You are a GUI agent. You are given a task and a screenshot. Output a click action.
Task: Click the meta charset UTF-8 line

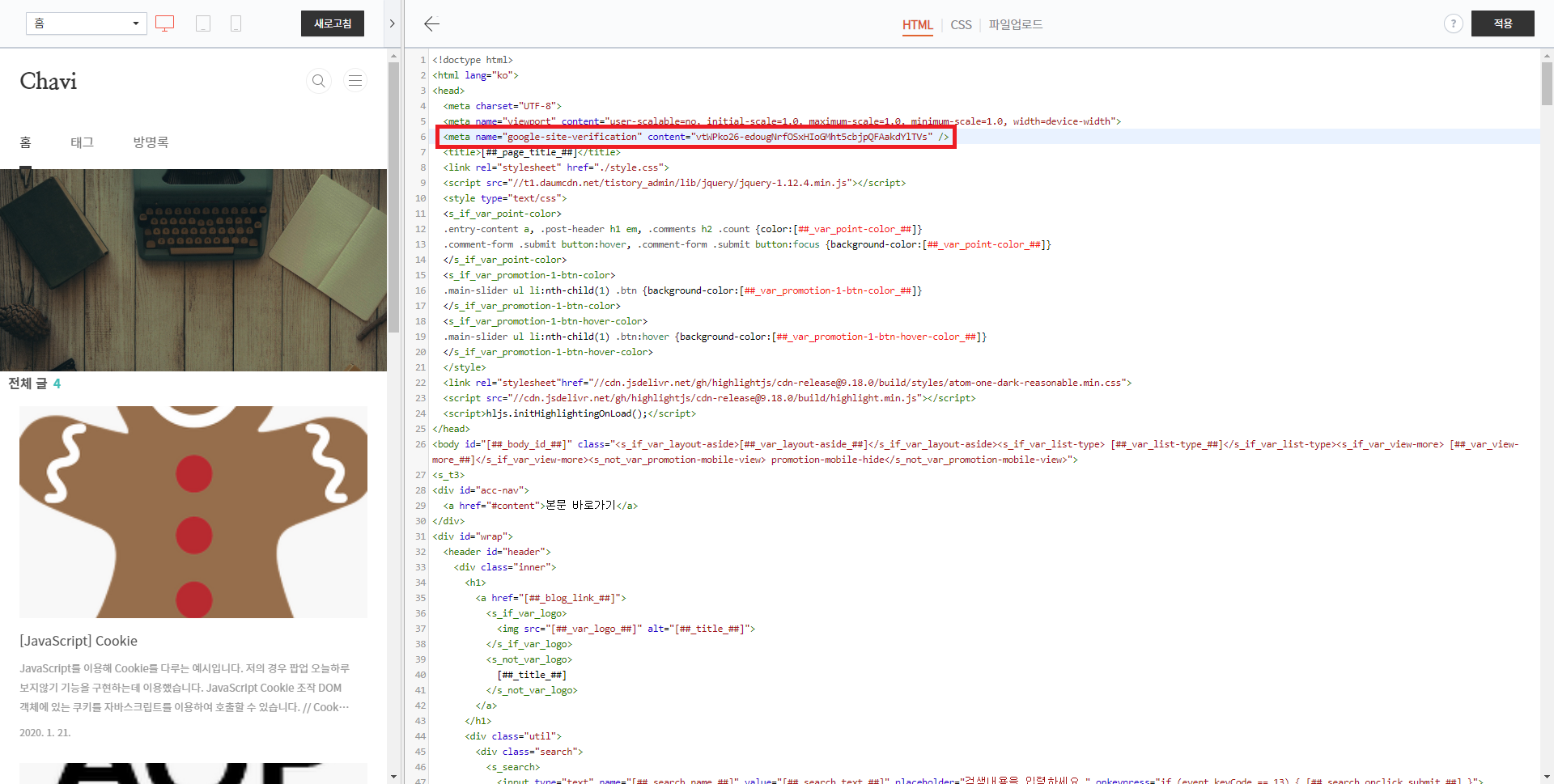[502, 106]
